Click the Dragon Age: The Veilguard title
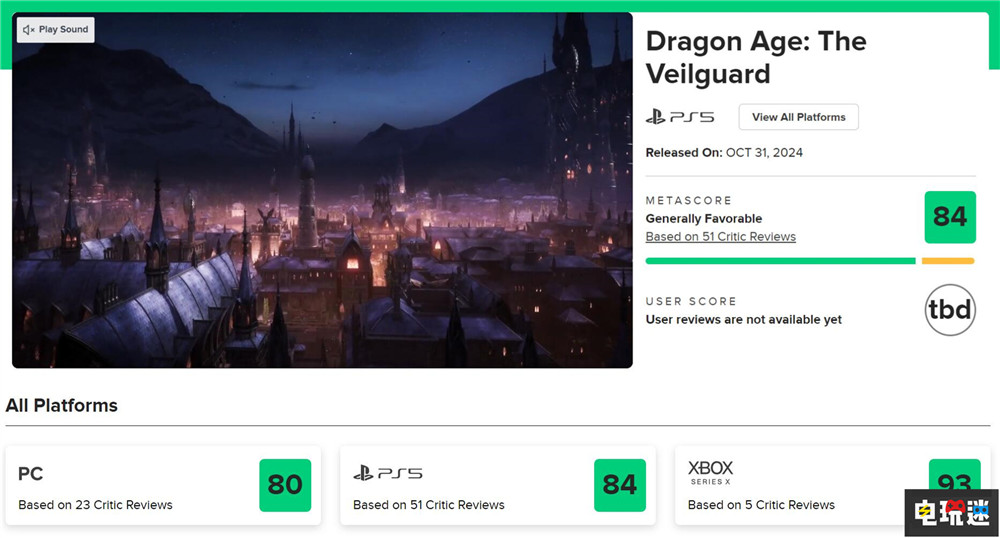1000x538 pixels. click(756, 57)
